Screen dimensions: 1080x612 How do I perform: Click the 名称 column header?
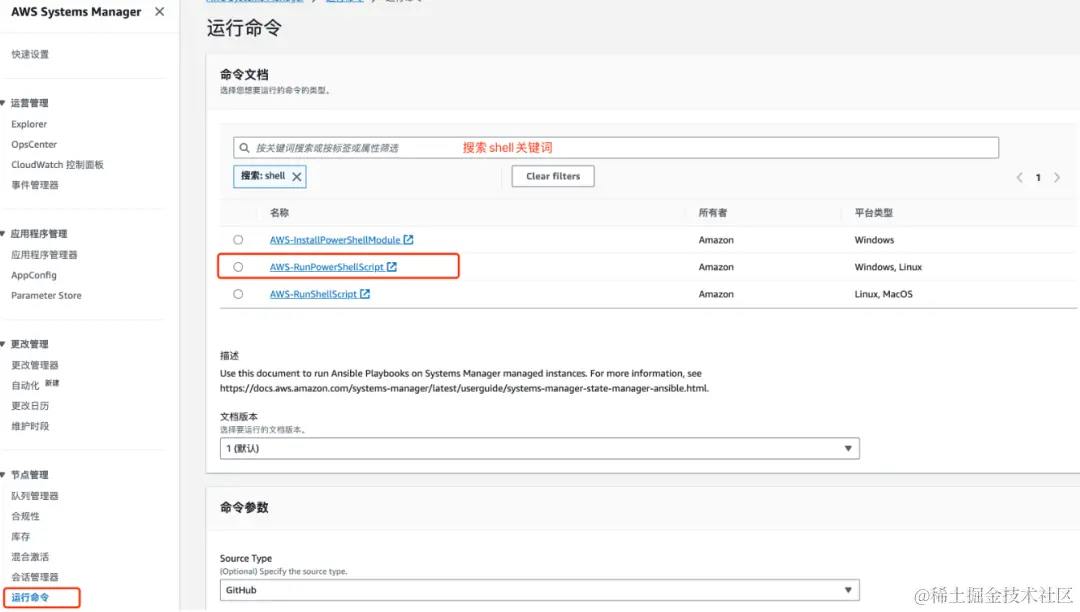[x=280, y=213]
